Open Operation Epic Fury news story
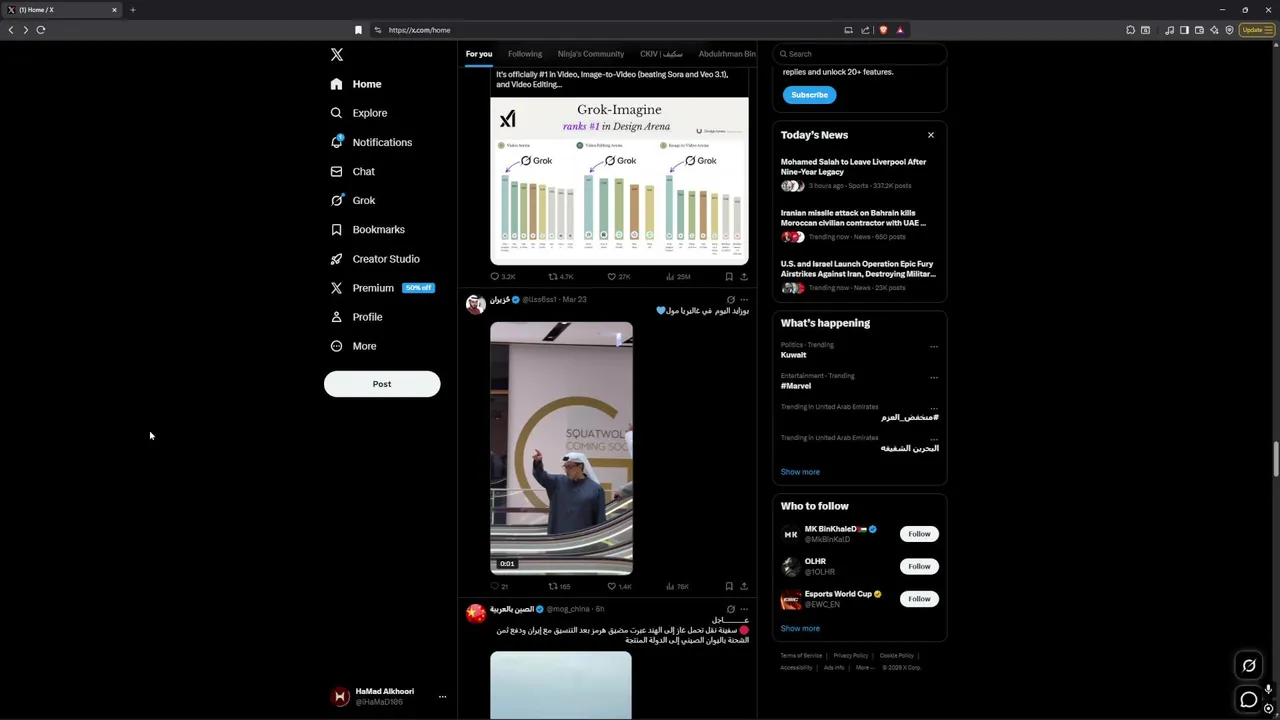The image size is (1280, 720). coord(859,275)
